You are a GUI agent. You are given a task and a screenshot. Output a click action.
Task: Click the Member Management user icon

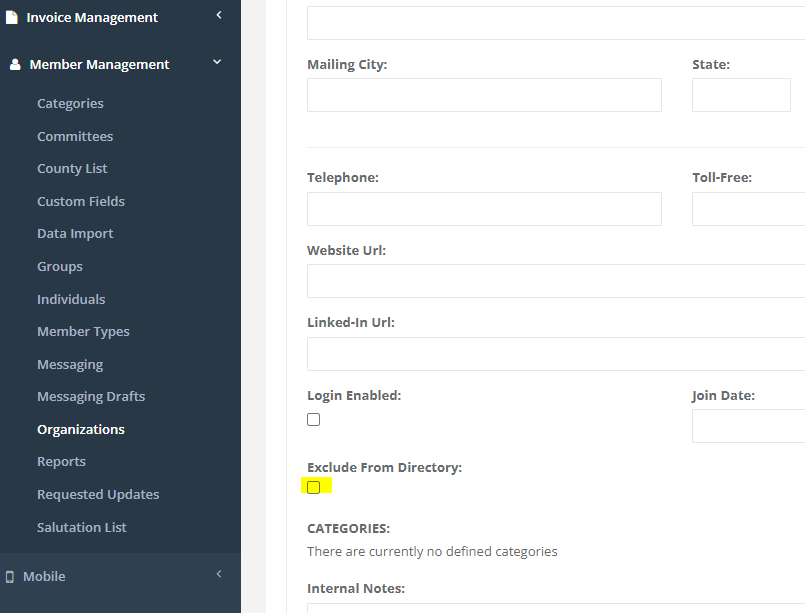coord(14,64)
